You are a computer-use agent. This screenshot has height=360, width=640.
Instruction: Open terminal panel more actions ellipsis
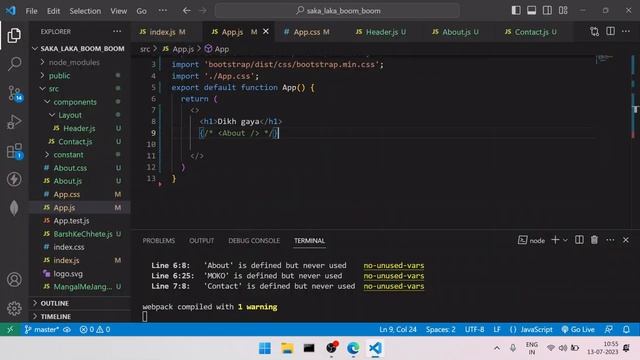610,240
